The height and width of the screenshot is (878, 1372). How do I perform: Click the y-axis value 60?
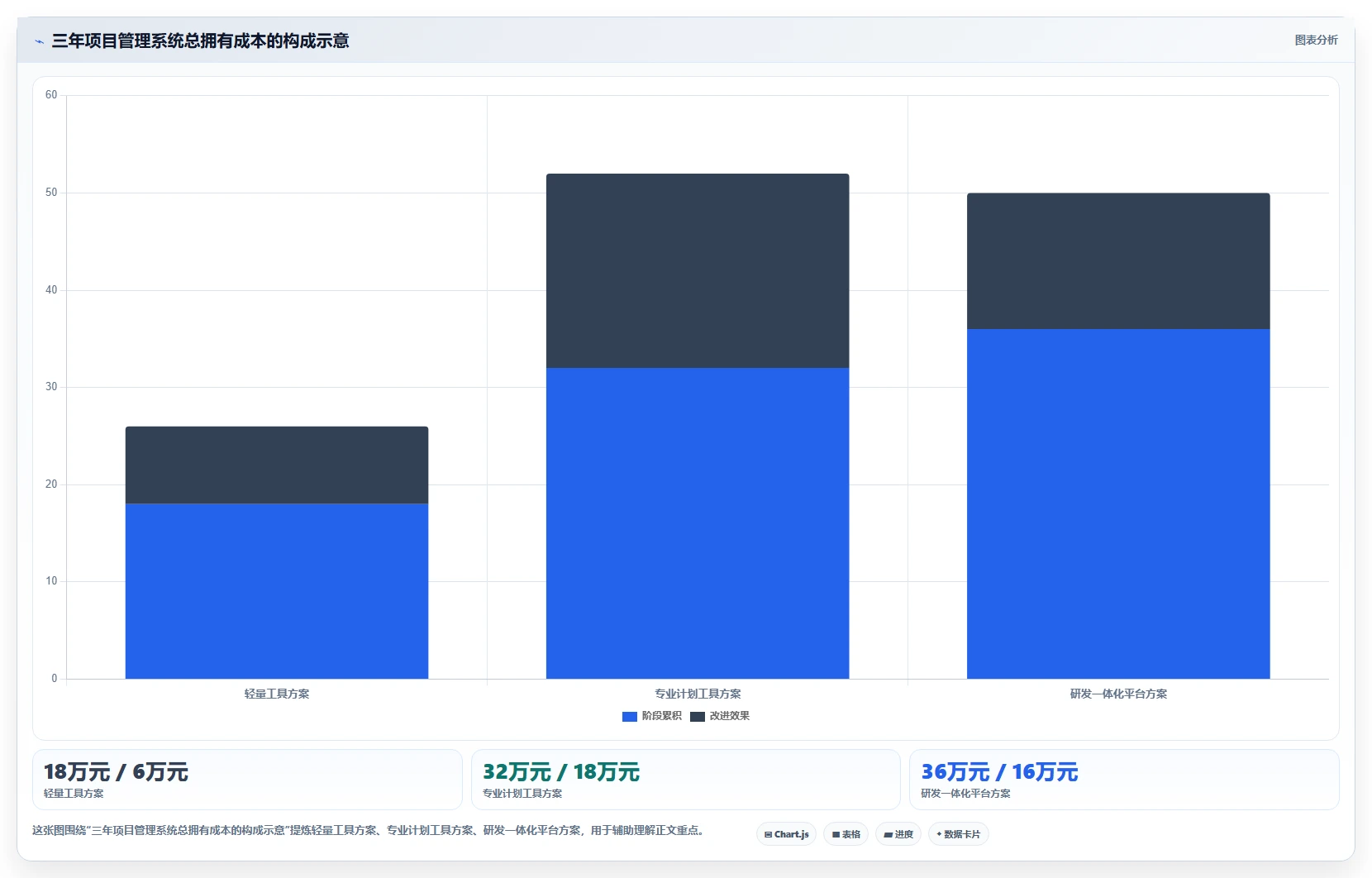point(51,95)
